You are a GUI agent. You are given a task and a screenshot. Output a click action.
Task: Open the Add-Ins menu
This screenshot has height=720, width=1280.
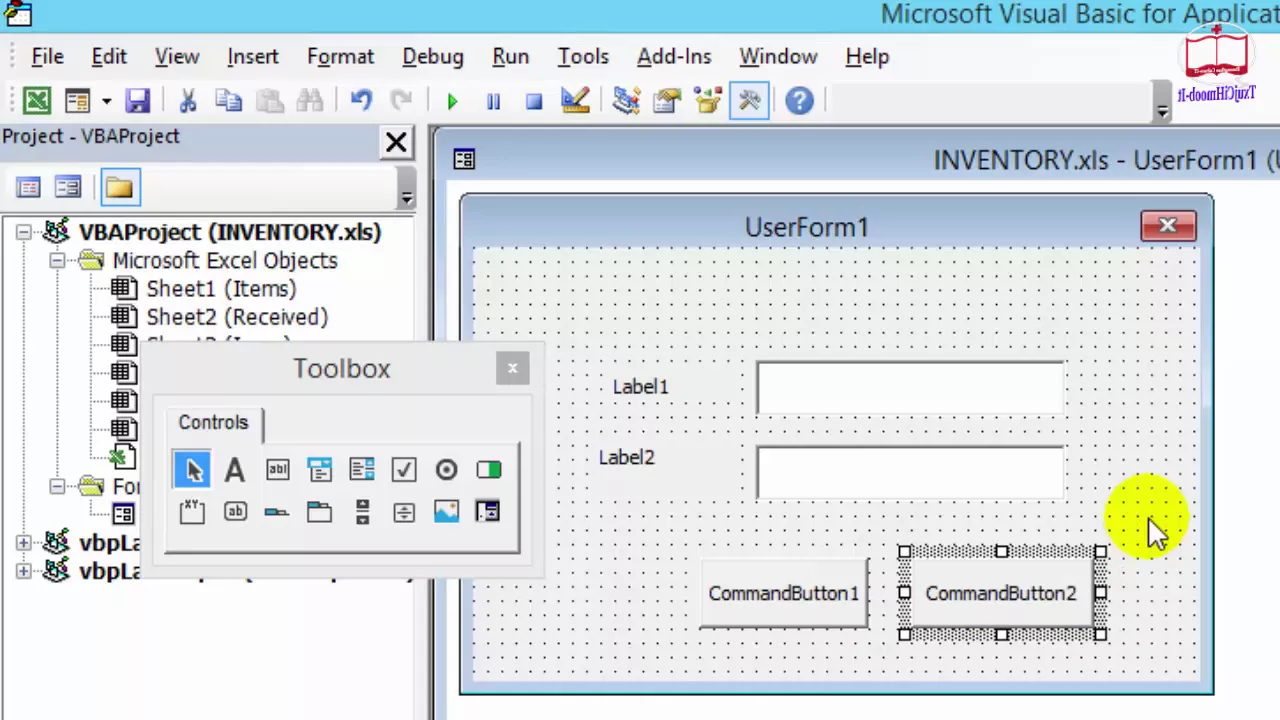[674, 57]
